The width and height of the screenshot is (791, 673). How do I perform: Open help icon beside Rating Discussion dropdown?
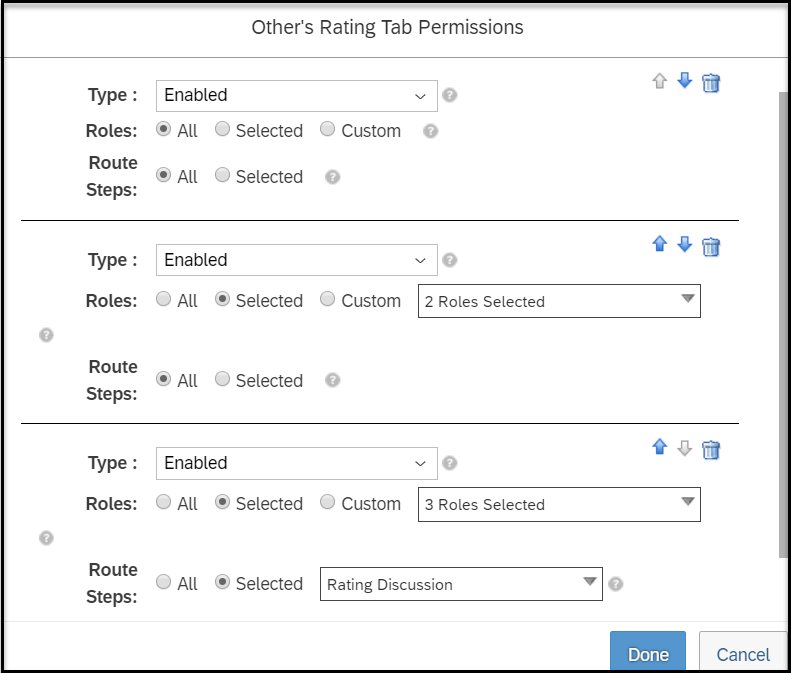click(615, 584)
